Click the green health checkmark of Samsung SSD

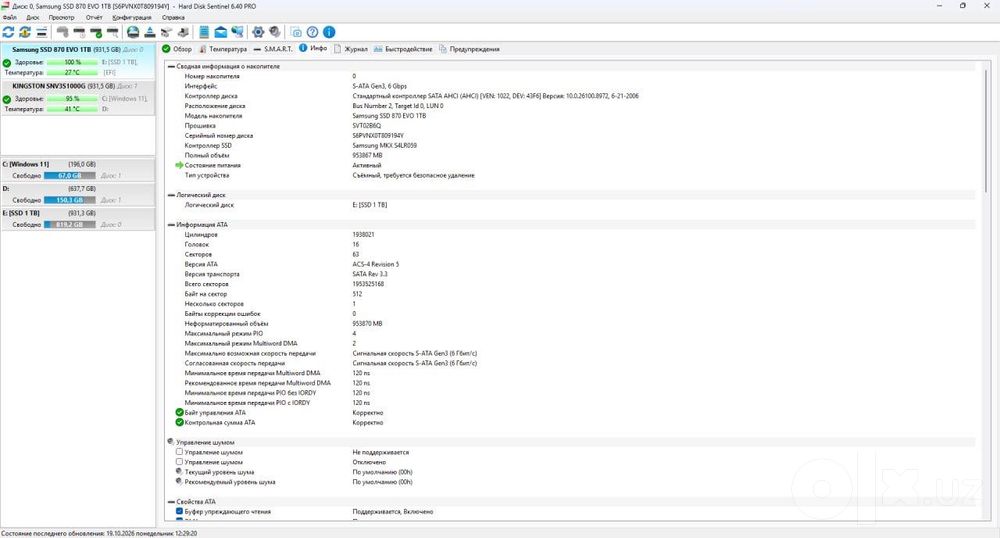tap(7, 63)
